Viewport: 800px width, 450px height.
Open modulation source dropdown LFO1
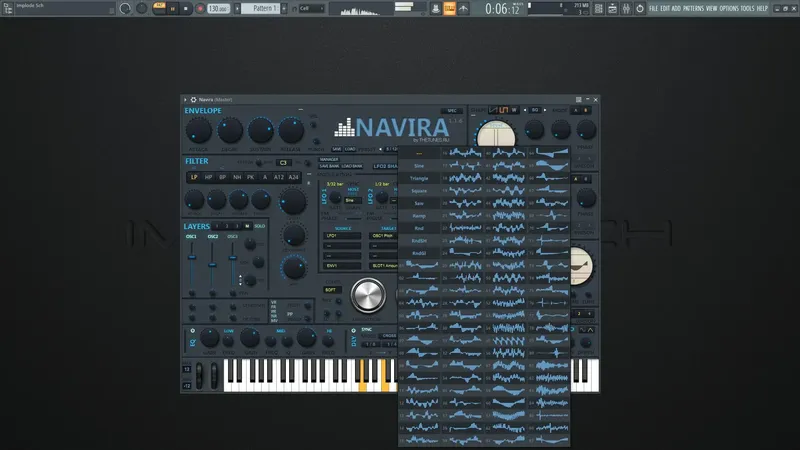[x=342, y=236]
